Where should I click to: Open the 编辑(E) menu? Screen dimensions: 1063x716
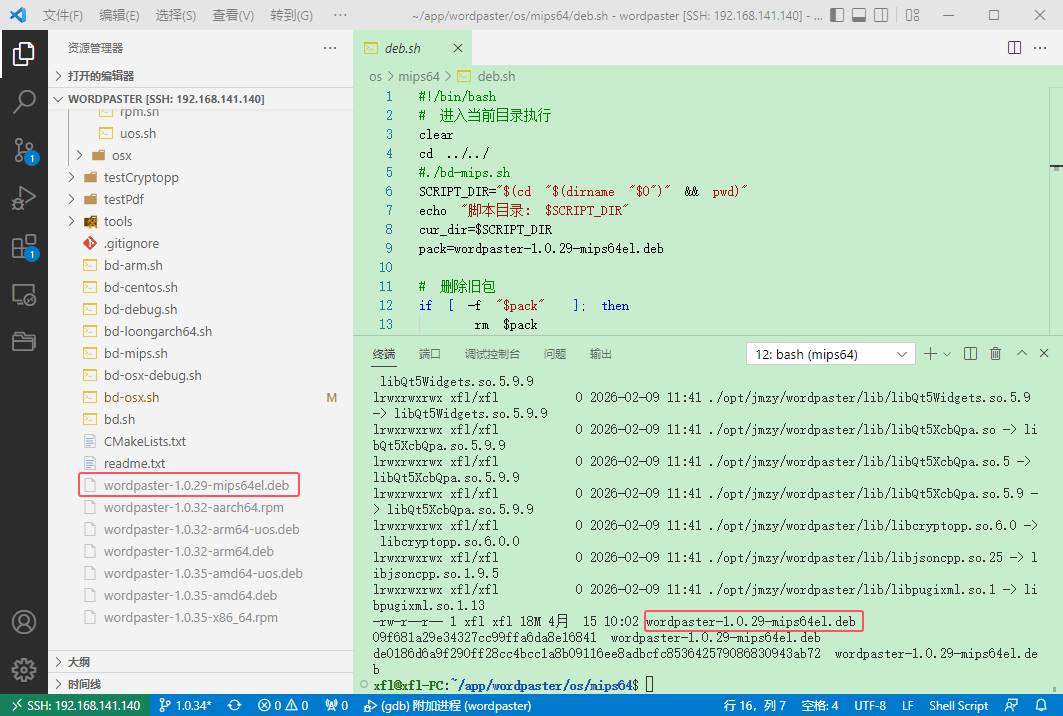tap(120, 16)
